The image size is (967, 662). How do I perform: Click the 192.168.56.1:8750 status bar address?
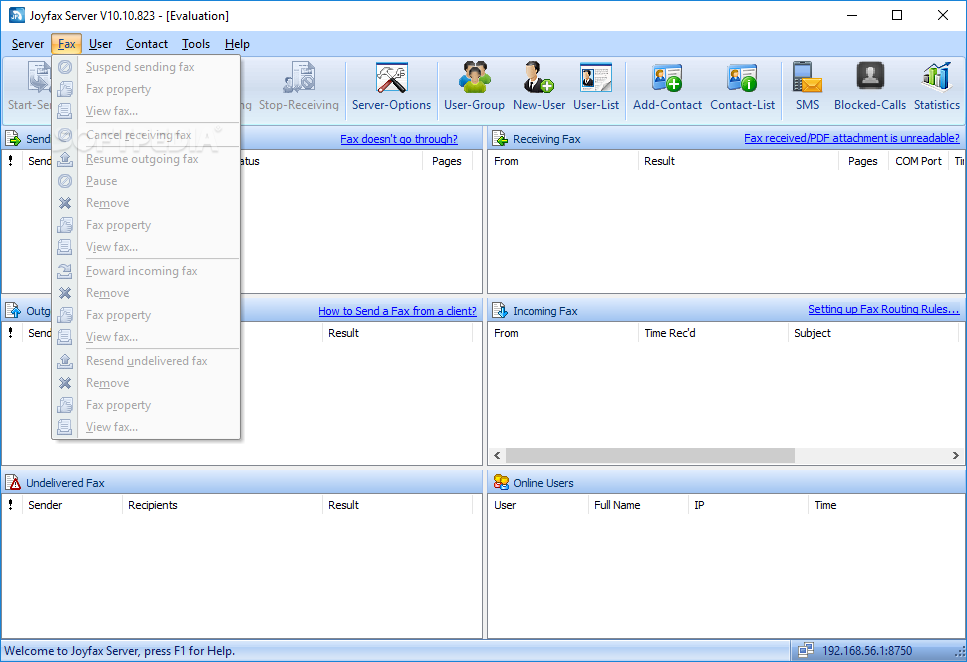(x=866, y=650)
